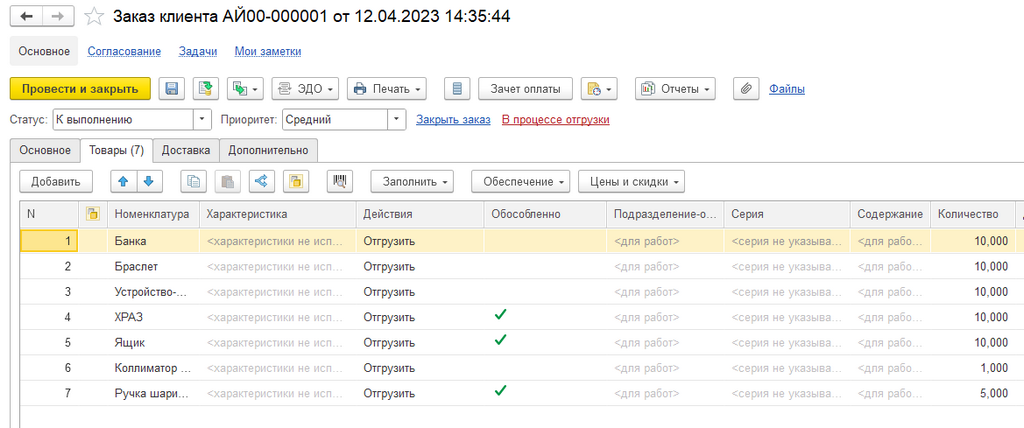Toggle Обособленно checkmark in Ручка шари… row

tap(500, 391)
